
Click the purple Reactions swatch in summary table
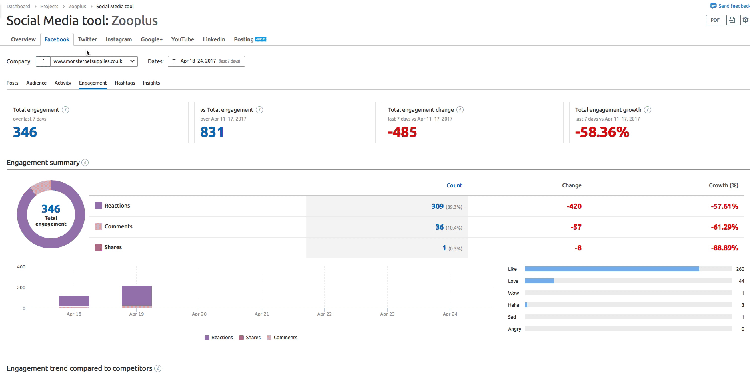pyautogui.click(x=99, y=206)
